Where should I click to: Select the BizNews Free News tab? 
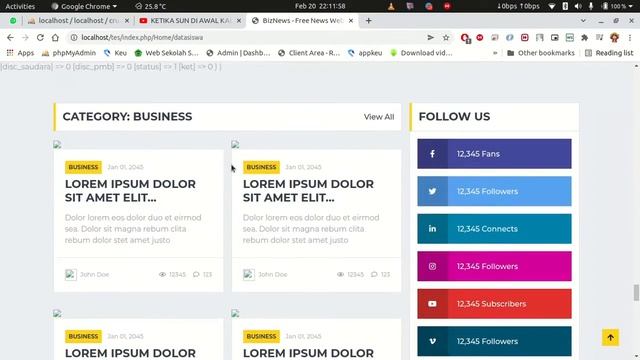tap(301, 20)
